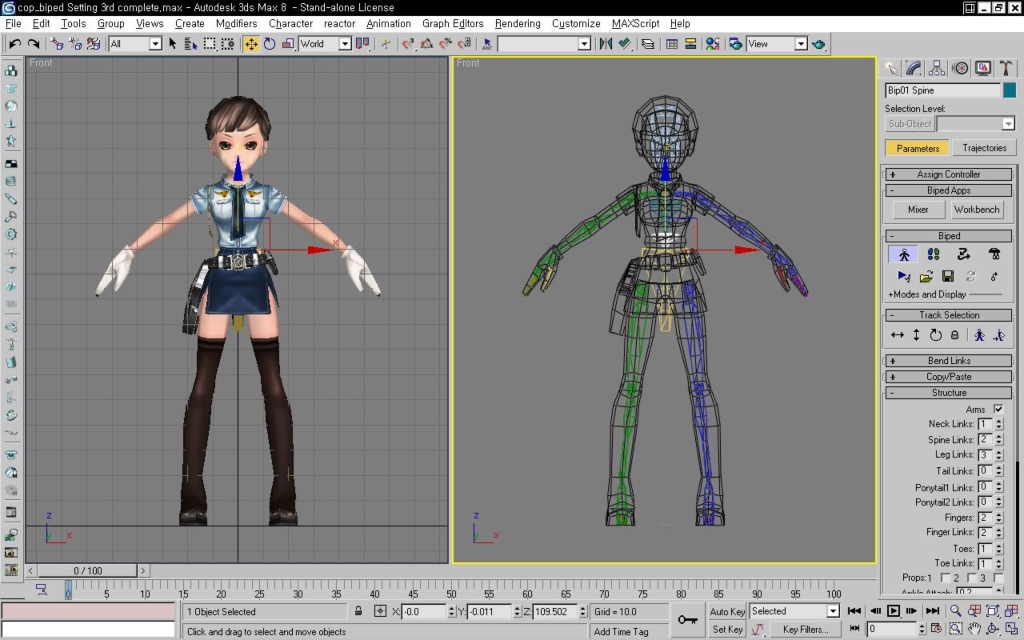Click the Align tool icon
Image resolution: width=1024 pixels, height=640 pixels.
pos(624,44)
